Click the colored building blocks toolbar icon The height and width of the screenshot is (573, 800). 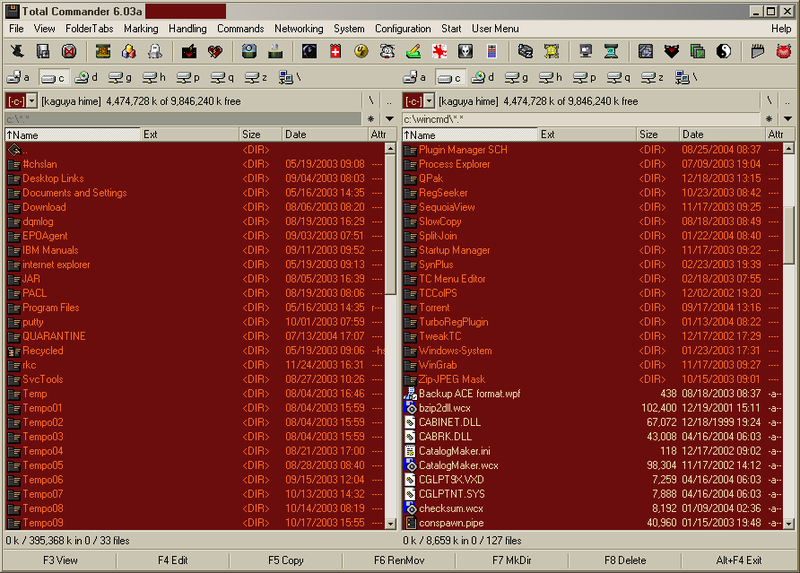pos(129,51)
